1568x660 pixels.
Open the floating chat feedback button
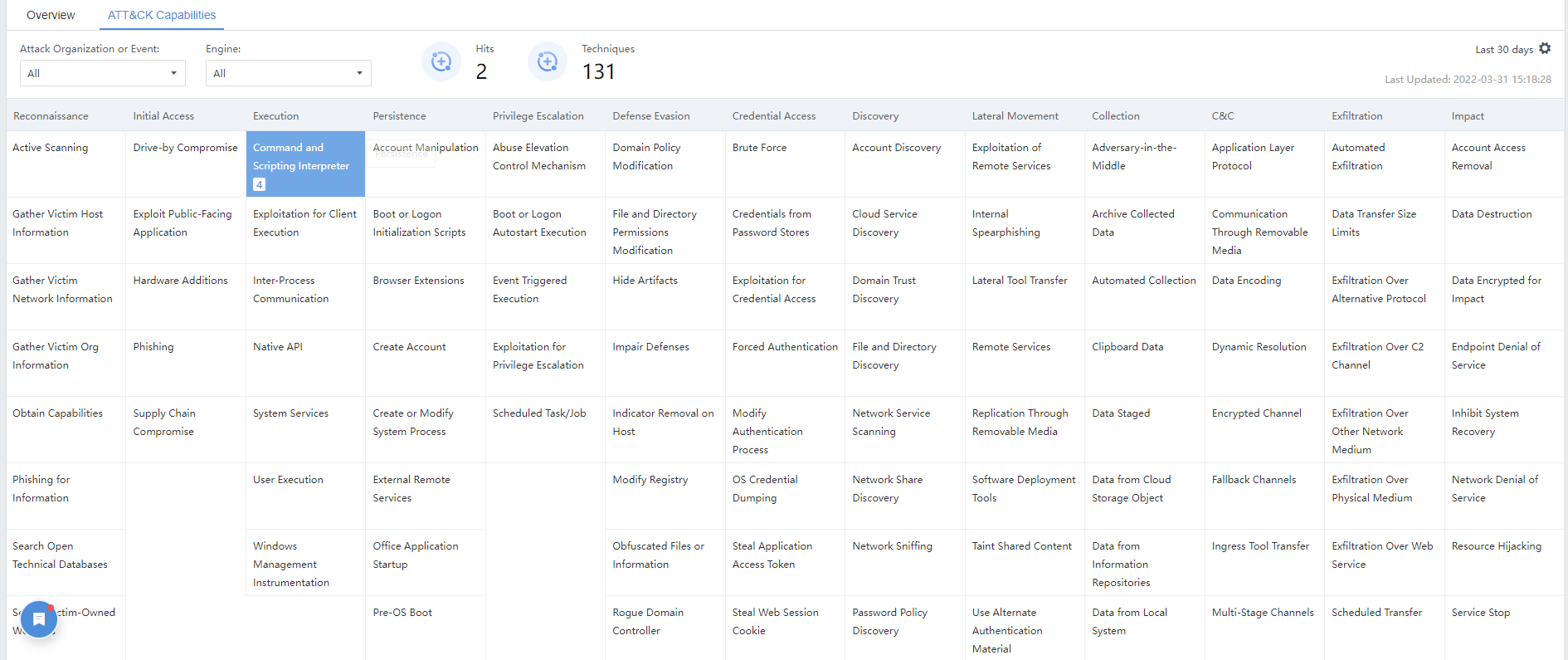tap(38, 618)
